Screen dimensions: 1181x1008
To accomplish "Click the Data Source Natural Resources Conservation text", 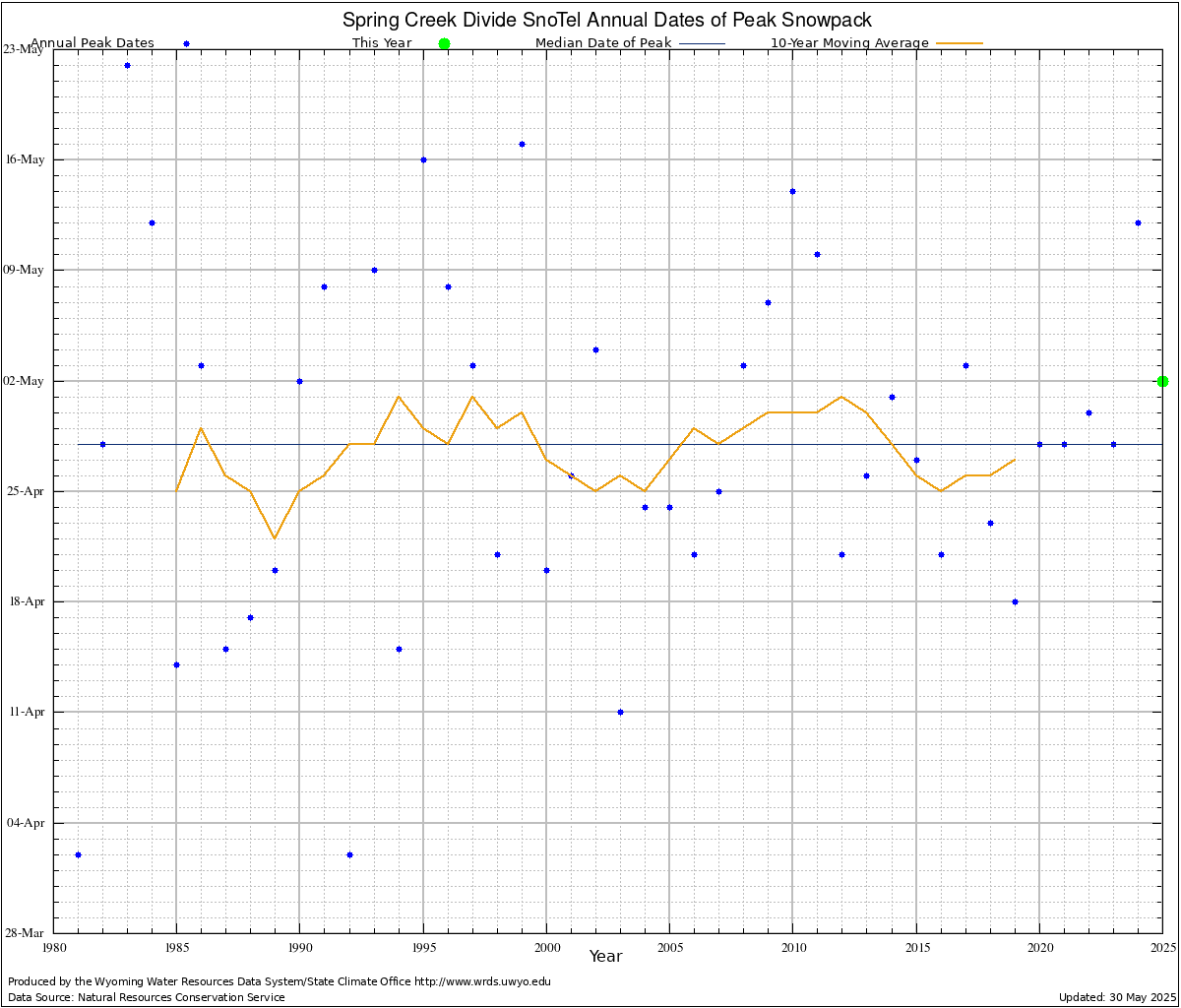I will coord(147,997).
